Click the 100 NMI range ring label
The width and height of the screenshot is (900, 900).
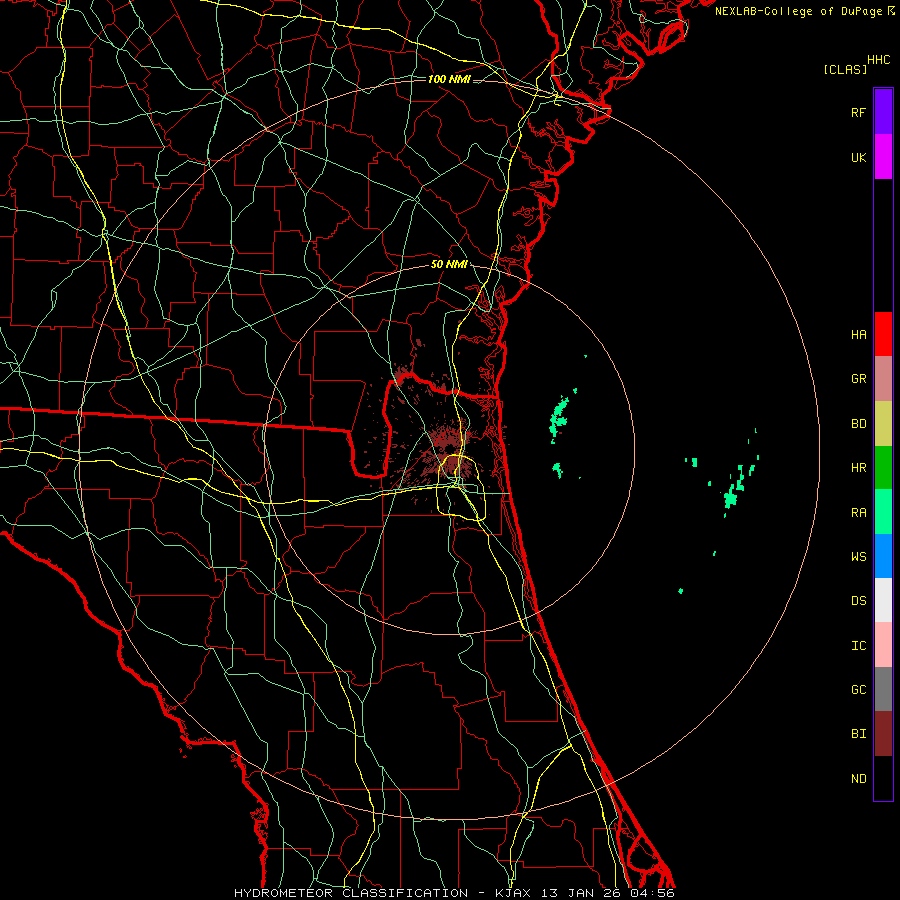click(449, 79)
